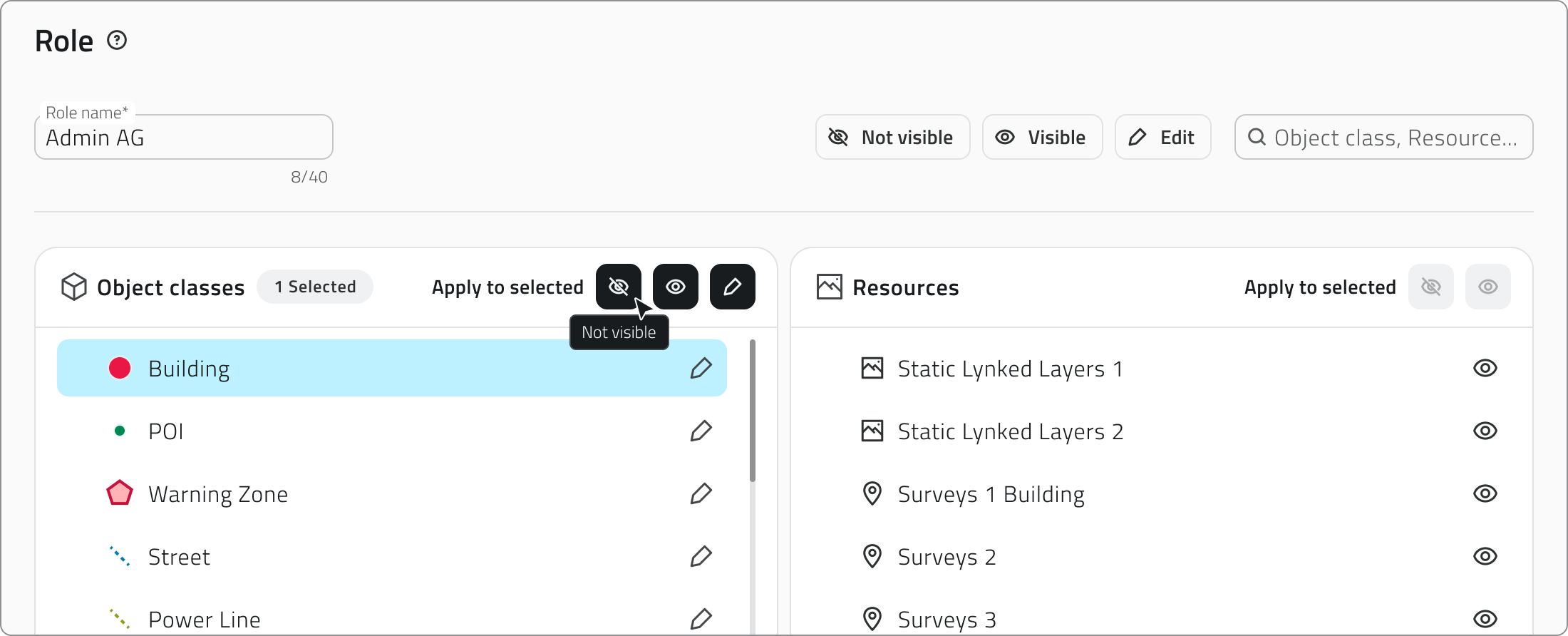Apply Visible to selected object classes
Viewport: 1568px width, 636px height.
coord(675,287)
